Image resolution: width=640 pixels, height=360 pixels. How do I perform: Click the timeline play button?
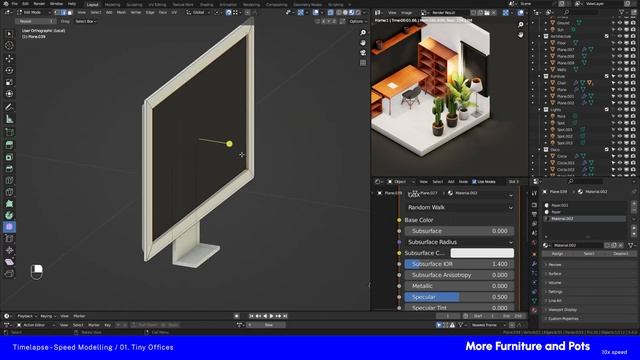pos(271,316)
